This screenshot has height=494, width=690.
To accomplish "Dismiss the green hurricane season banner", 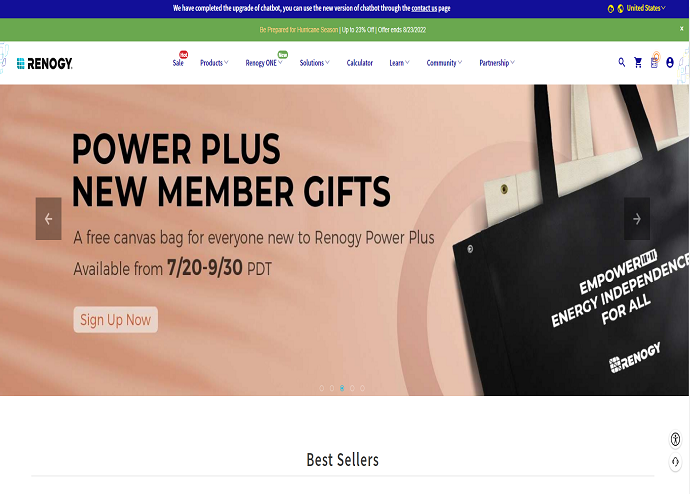I will (681, 28).
